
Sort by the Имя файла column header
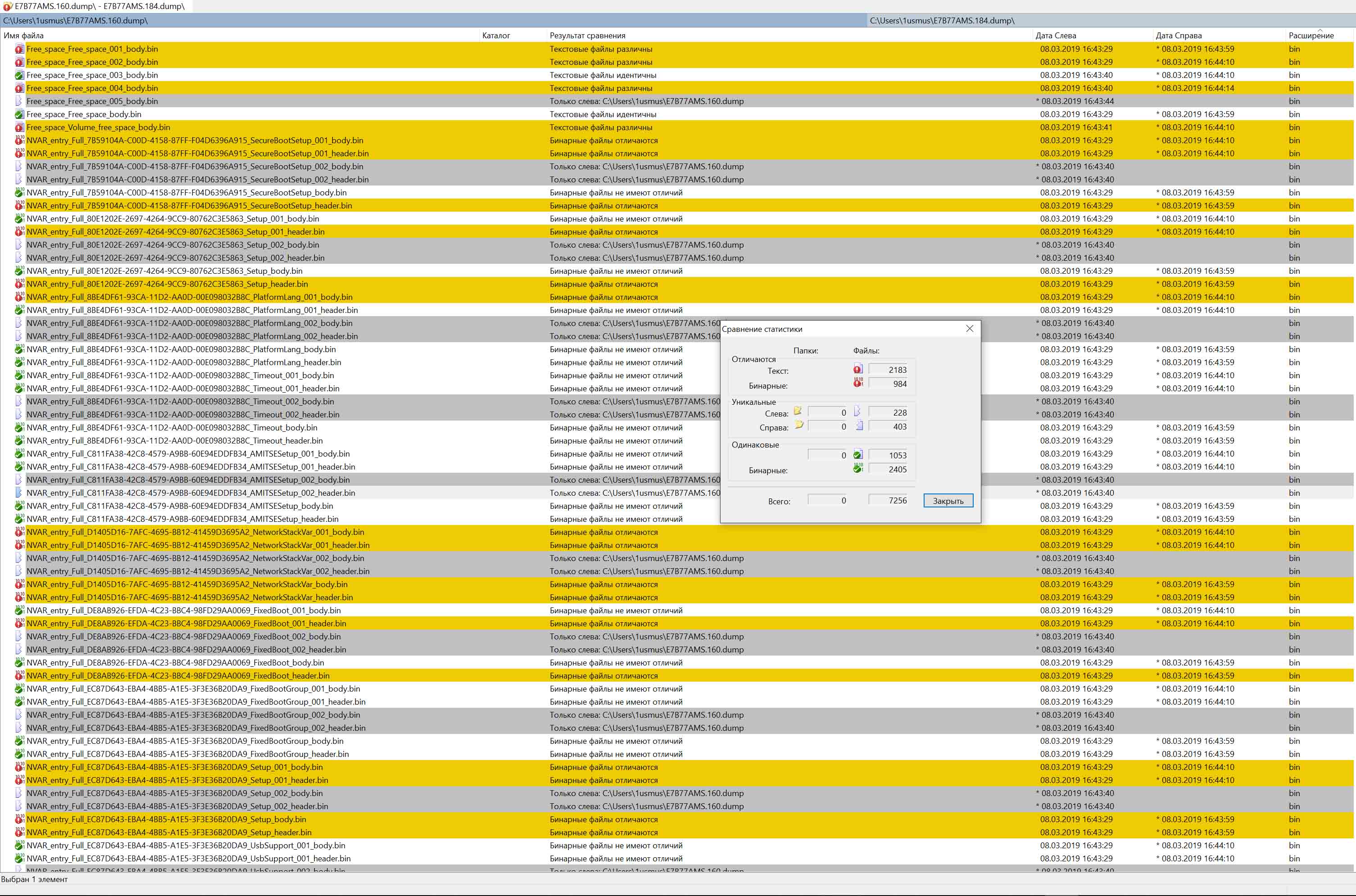point(24,36)
